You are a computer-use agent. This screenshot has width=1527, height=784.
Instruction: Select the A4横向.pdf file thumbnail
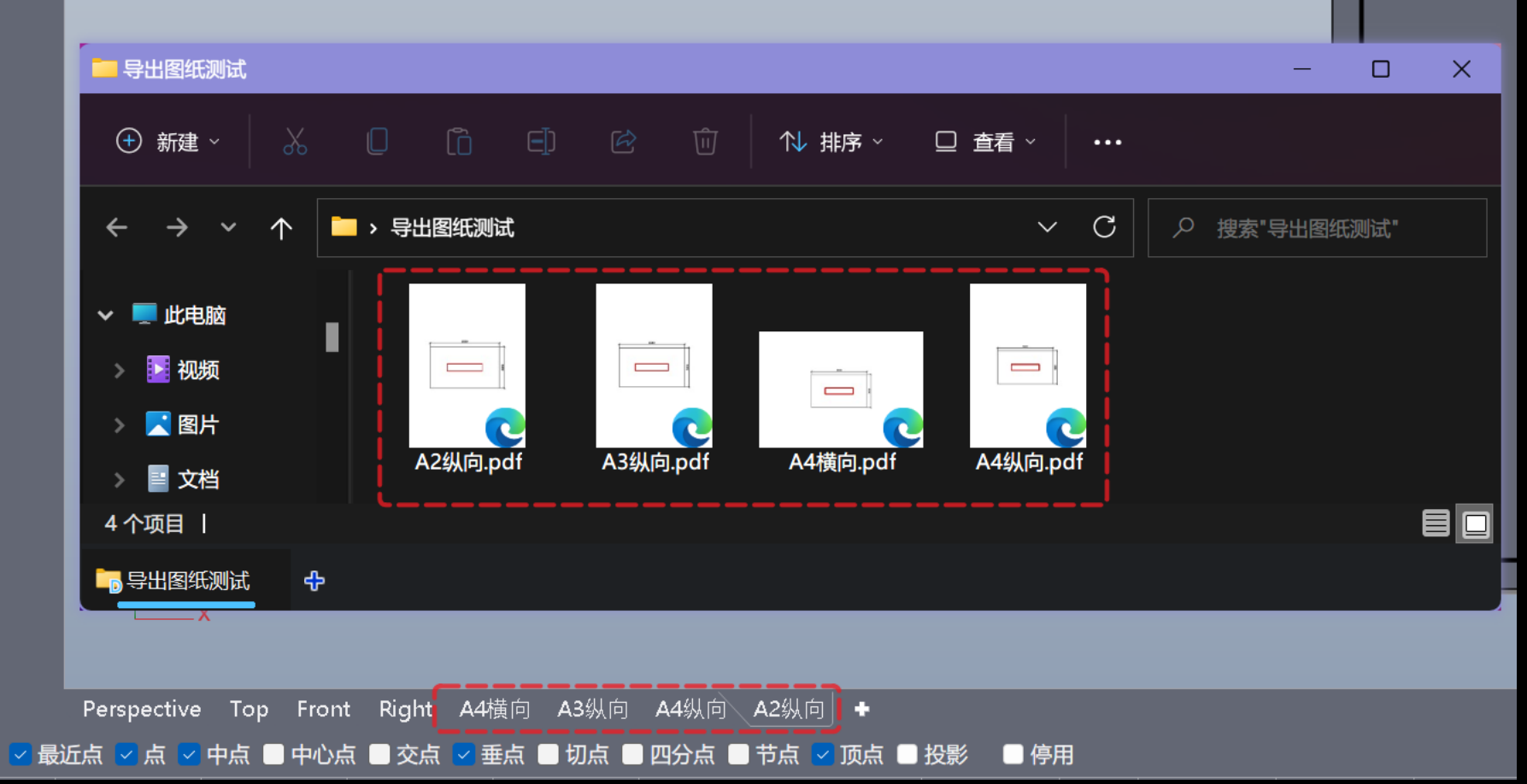coord(841,389)
